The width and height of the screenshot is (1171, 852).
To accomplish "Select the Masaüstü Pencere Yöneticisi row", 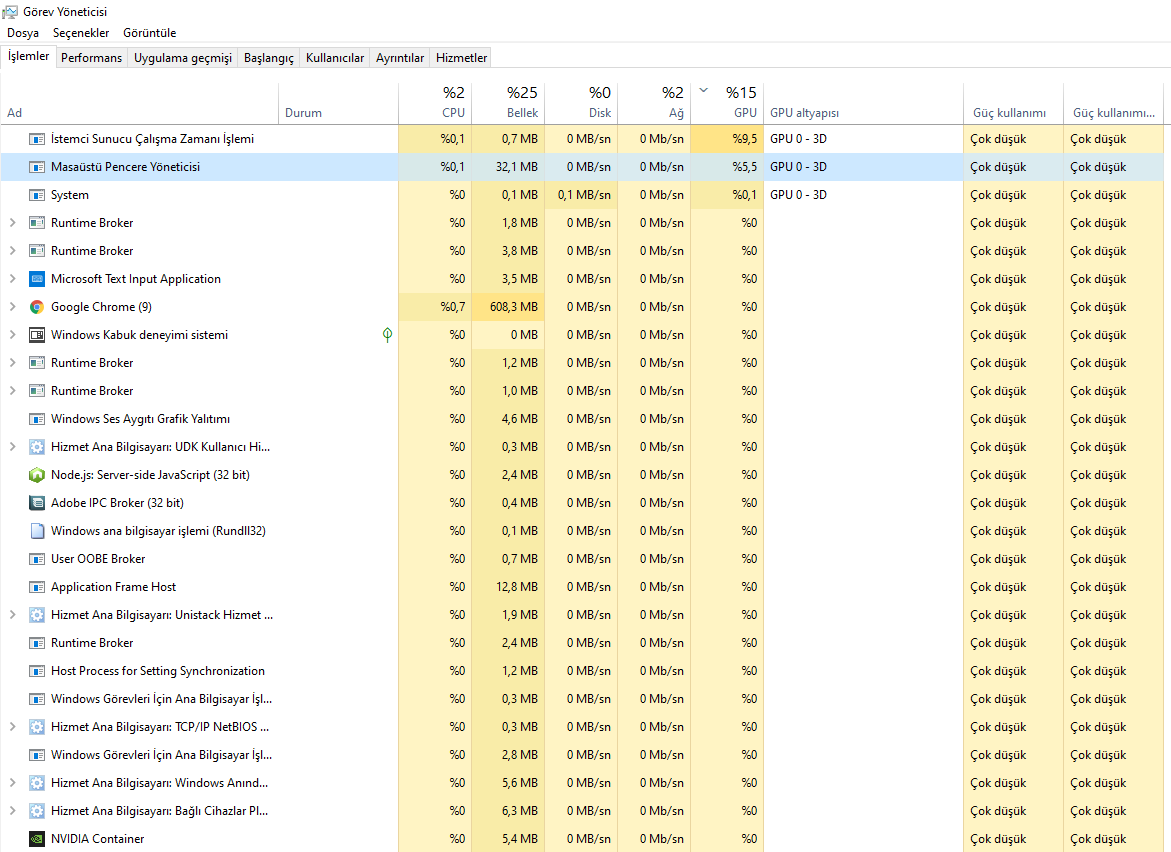I will [x=582, y=167].
